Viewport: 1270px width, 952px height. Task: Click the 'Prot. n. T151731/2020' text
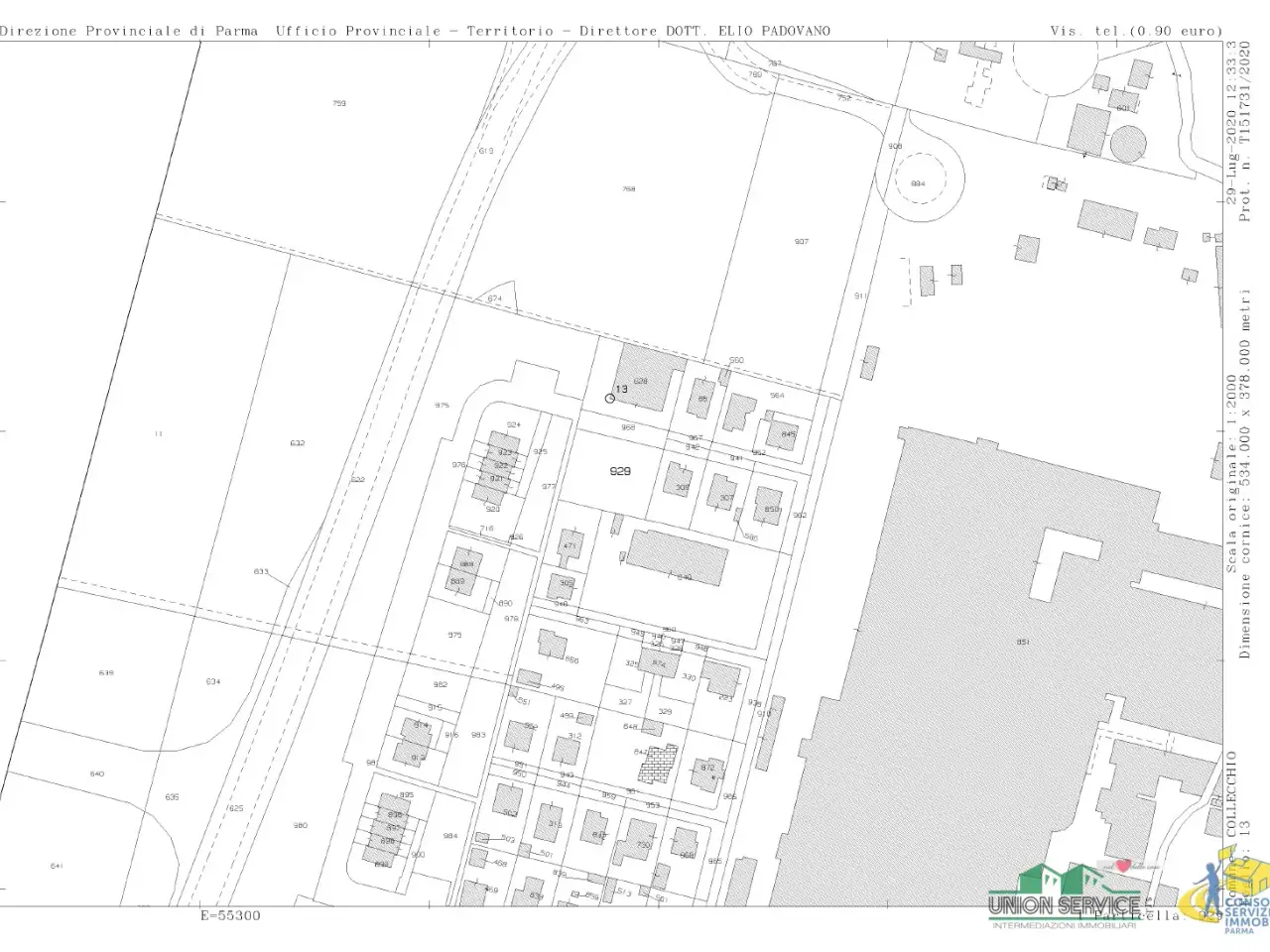1245,133
